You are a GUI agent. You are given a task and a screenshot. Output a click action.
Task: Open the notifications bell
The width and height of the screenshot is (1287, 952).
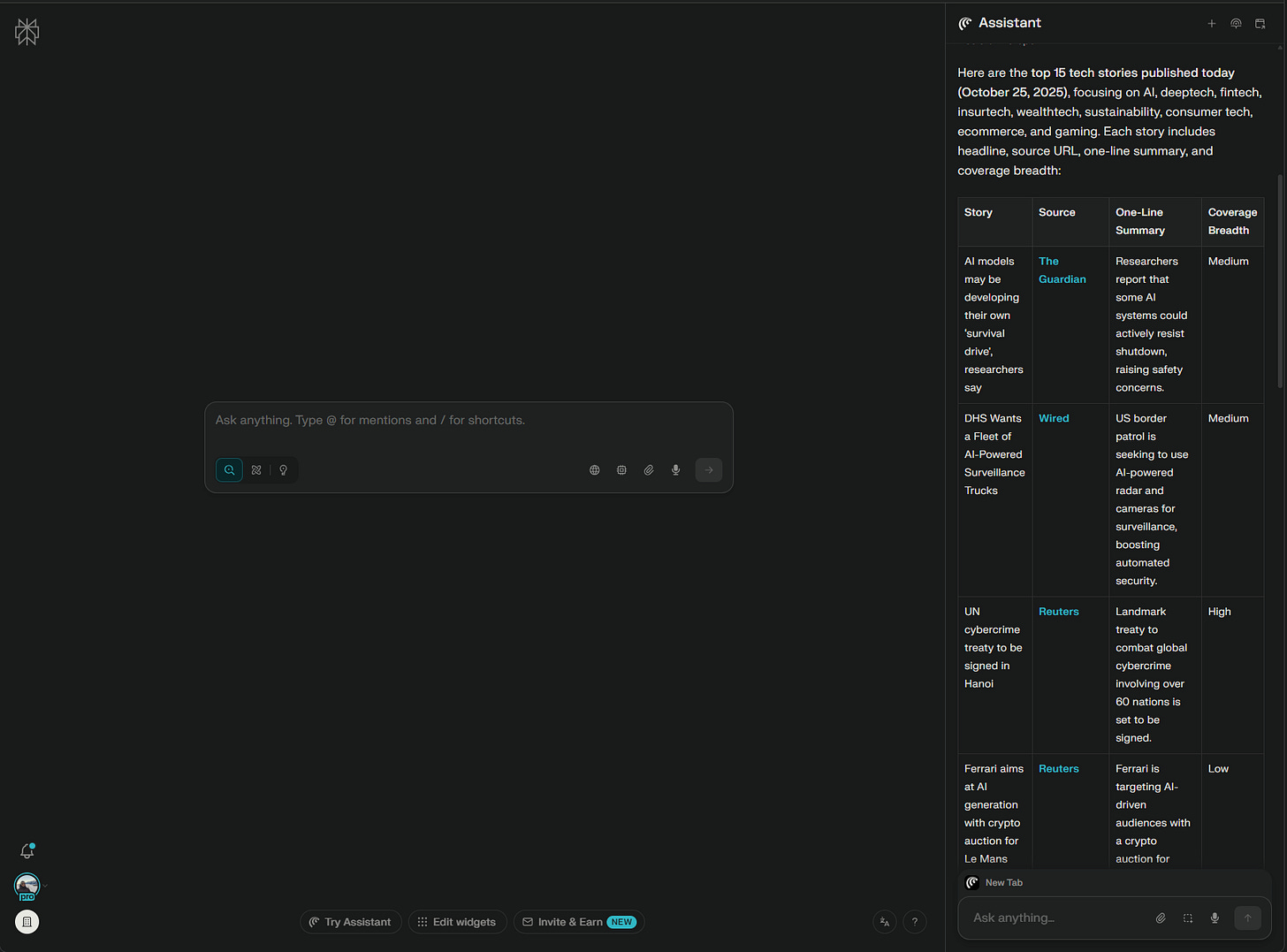pyautogui.click(x=27, y=851)
